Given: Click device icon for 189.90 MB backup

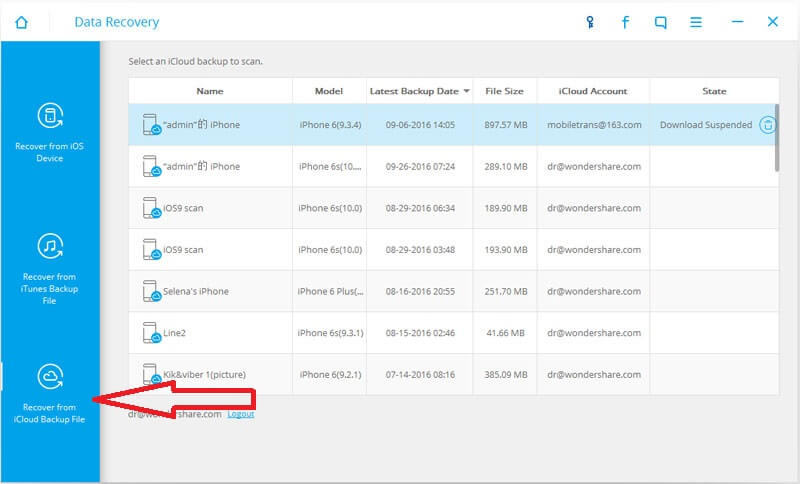Looking at the screenshot, I should click(152, 208).
